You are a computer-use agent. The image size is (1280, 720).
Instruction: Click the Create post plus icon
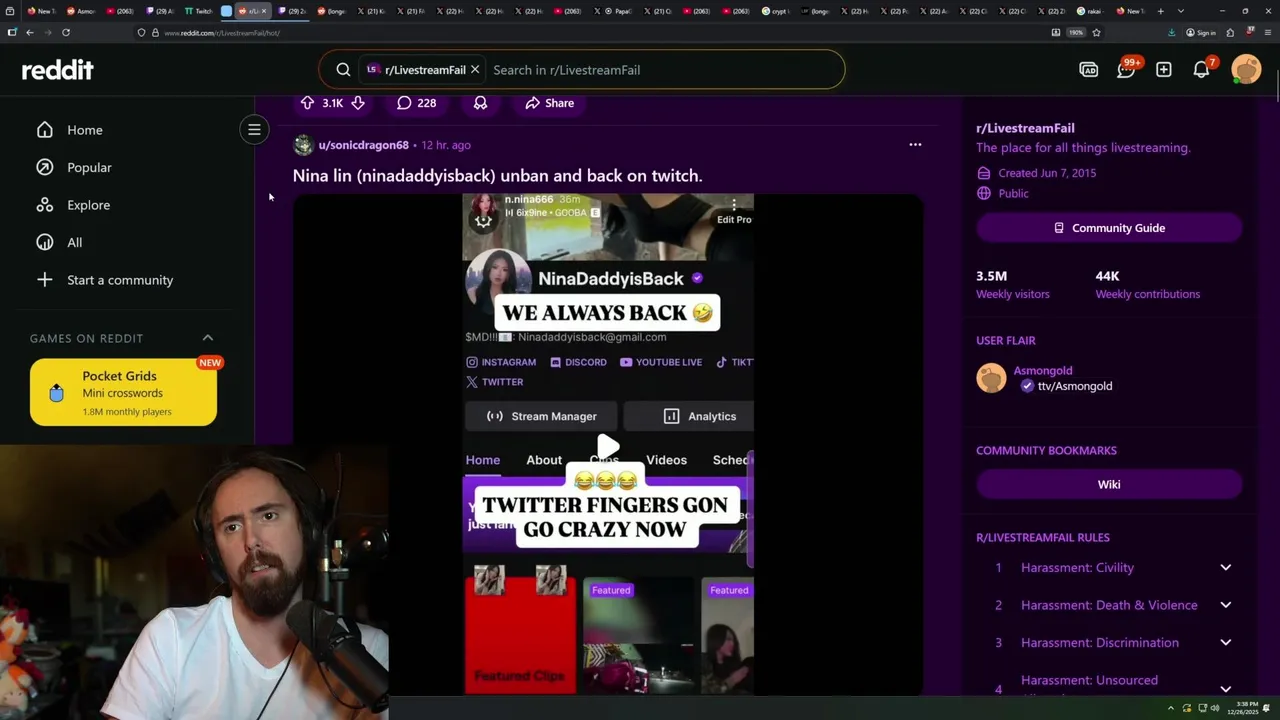[1164, 70]
